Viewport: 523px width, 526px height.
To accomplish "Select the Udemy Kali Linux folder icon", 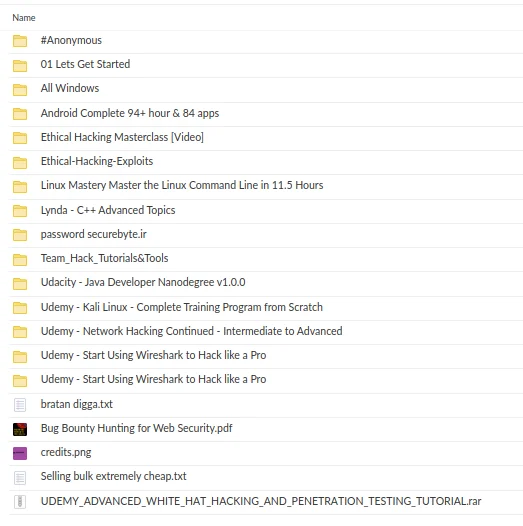I will (20, 308).
